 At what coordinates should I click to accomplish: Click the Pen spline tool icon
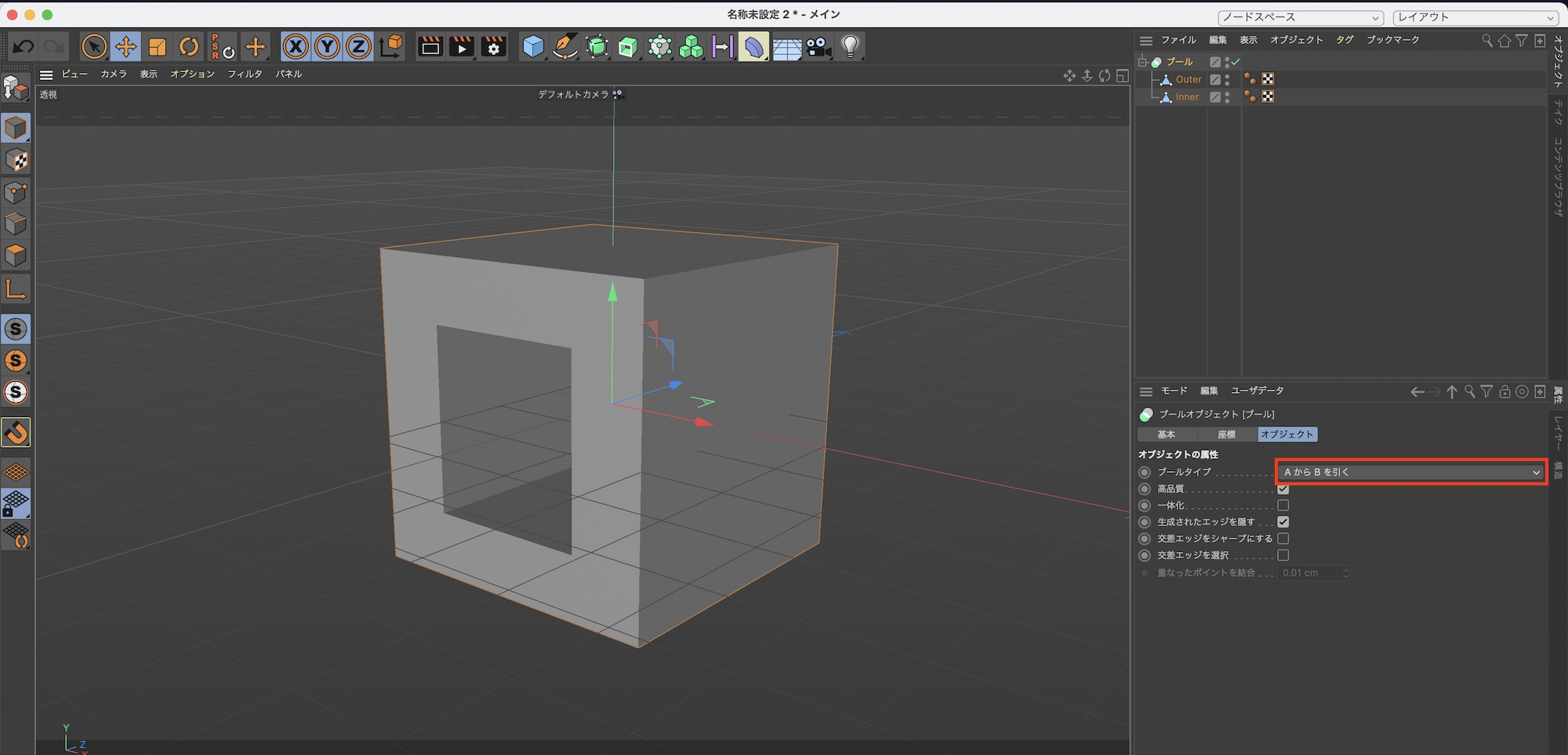564,47
